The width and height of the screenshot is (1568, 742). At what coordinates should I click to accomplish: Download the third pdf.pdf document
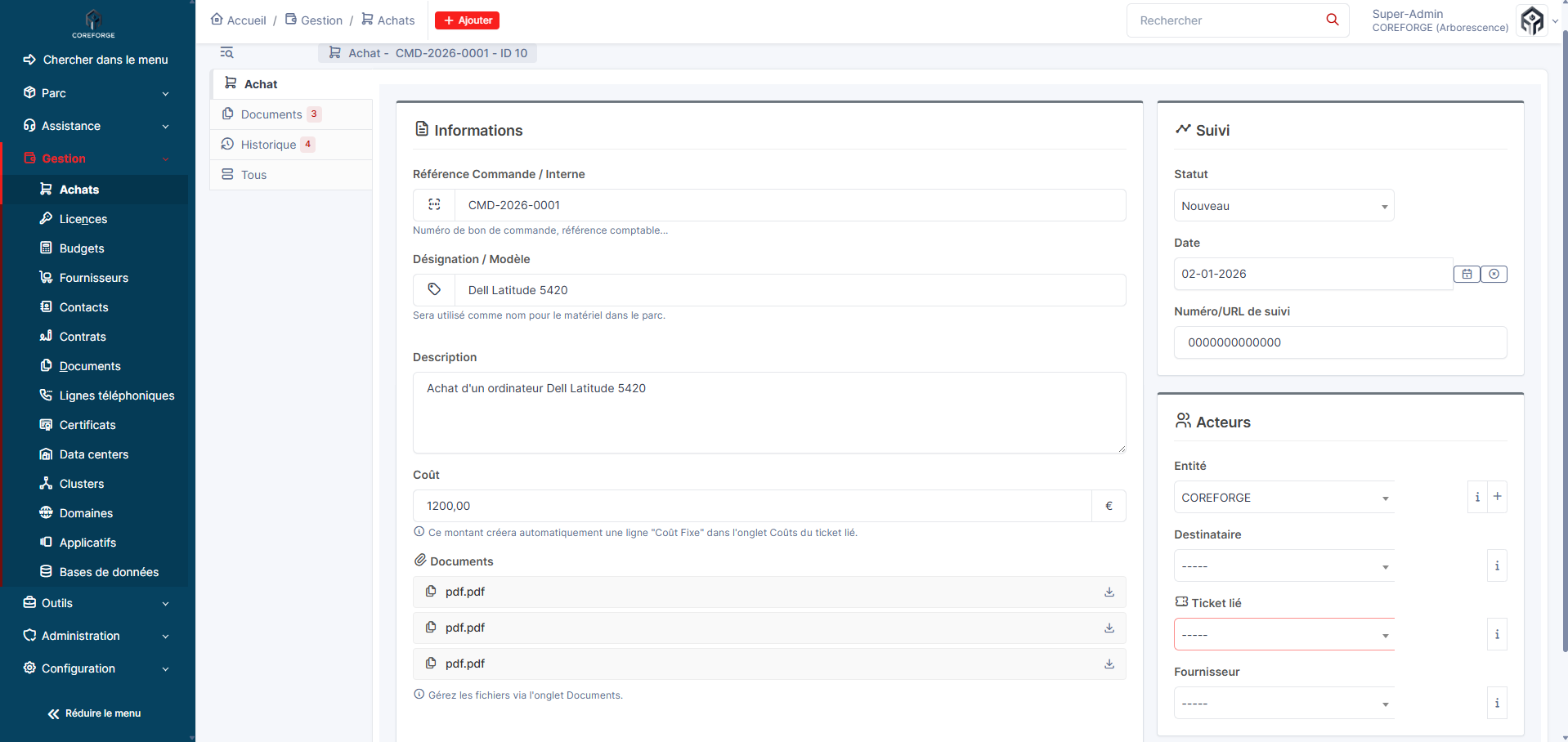1109,664
